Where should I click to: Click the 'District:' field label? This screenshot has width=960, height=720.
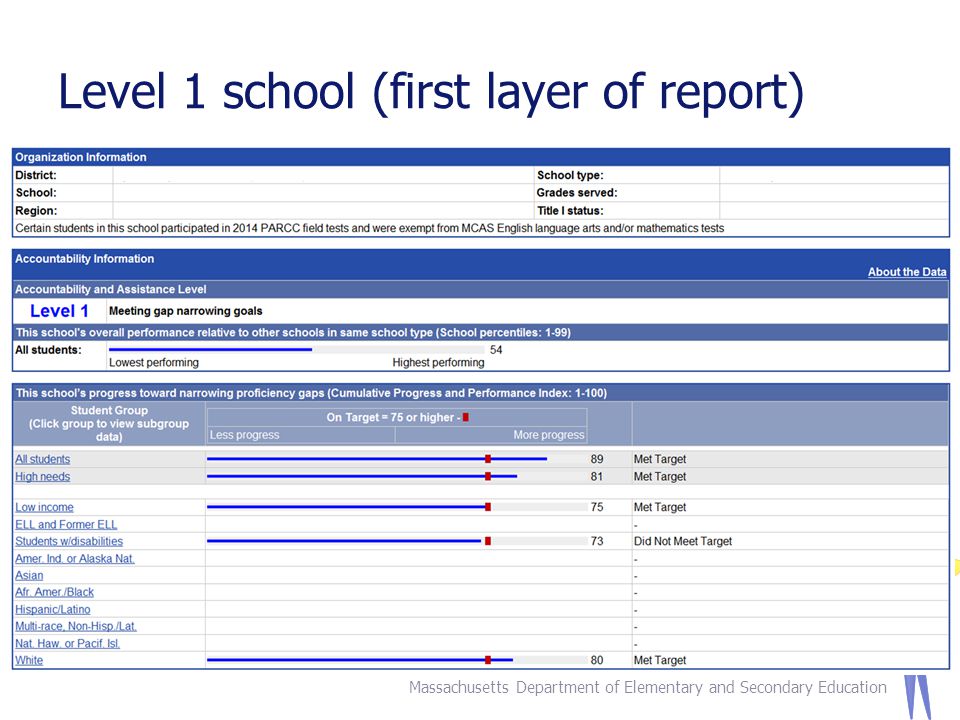coord(36,175)
